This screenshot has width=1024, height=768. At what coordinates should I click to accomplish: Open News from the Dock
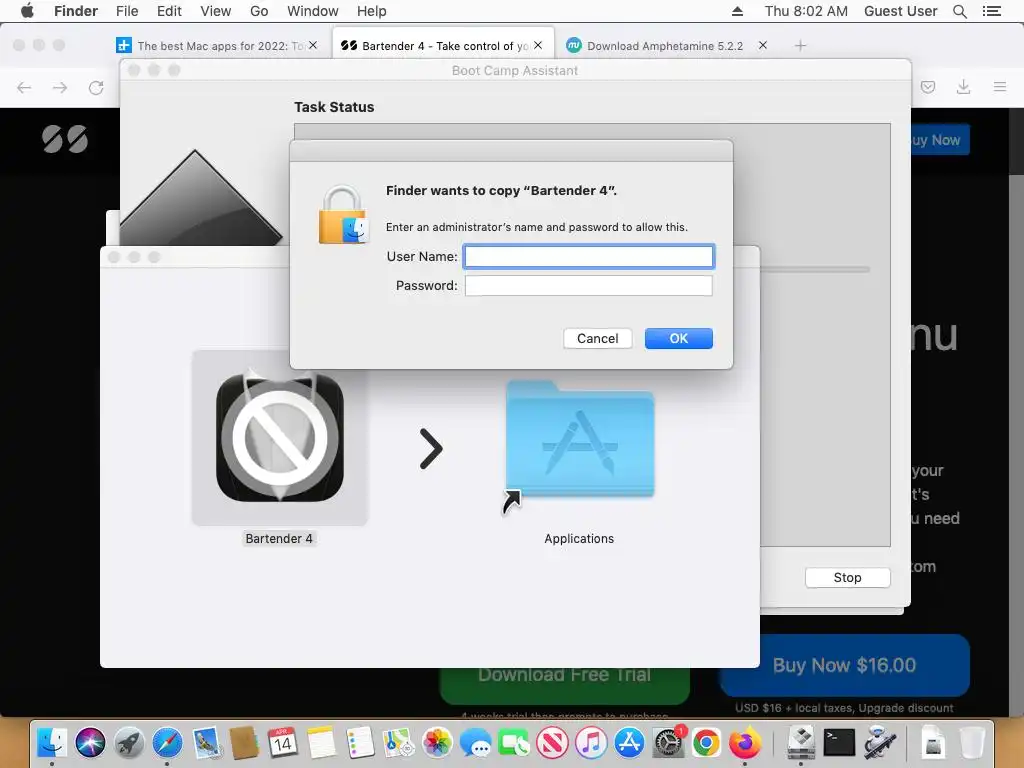tap(552, 743)
